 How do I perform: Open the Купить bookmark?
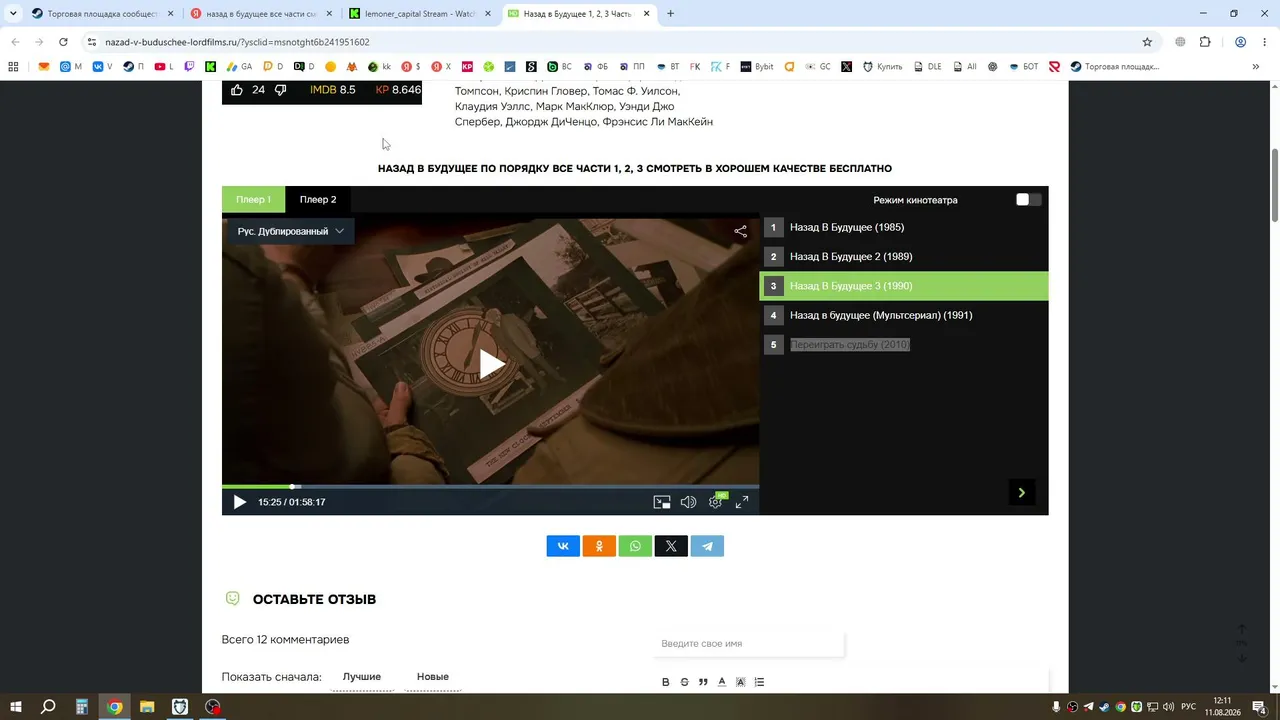coord(881,67)
